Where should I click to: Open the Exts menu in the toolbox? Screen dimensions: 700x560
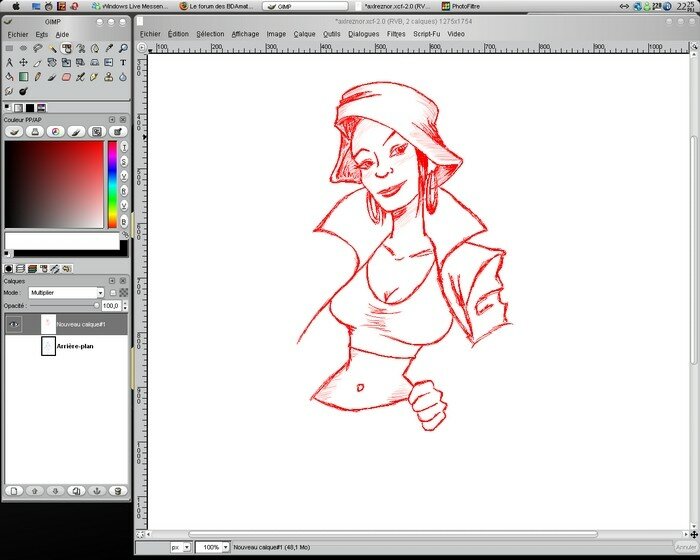(42, 34)
